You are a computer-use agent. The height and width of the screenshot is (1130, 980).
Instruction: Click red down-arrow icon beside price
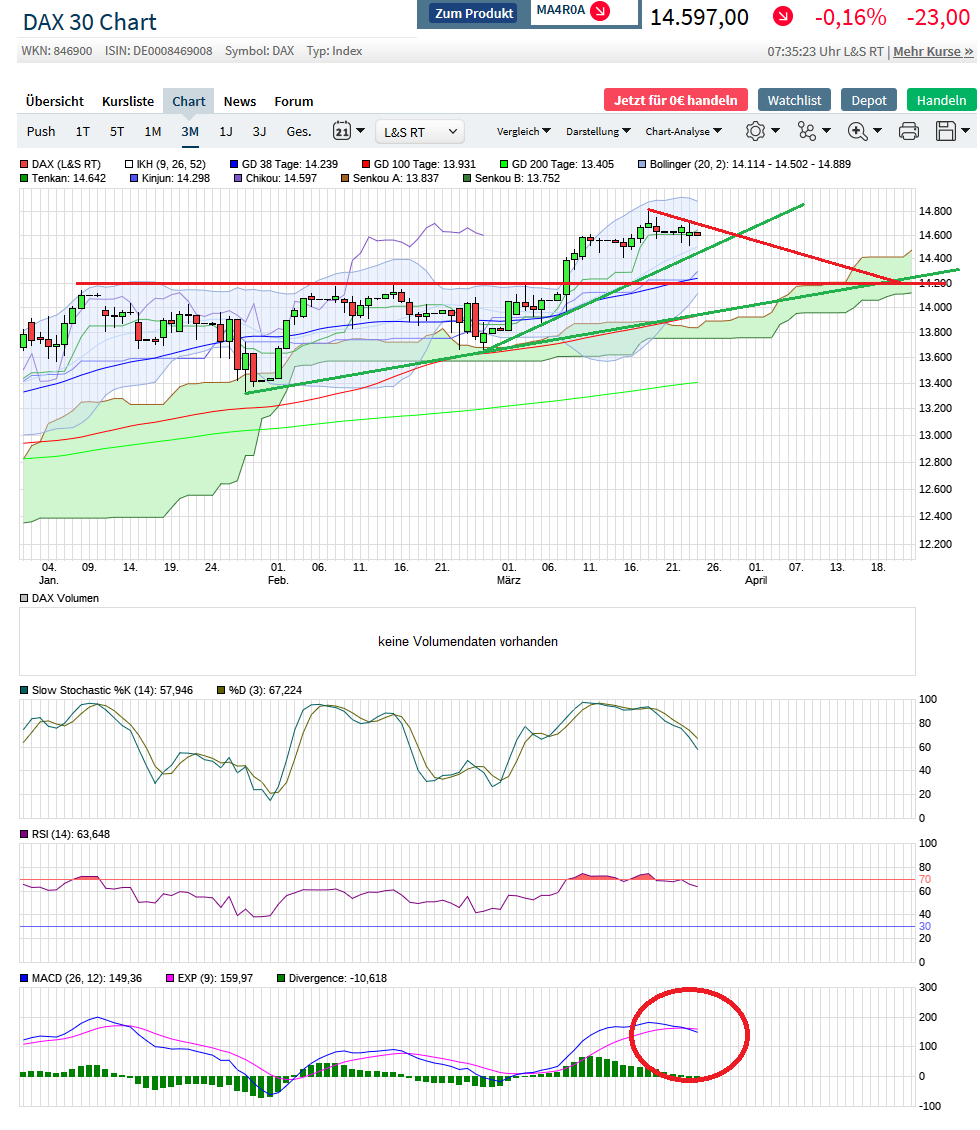click(x=783, y=17)
